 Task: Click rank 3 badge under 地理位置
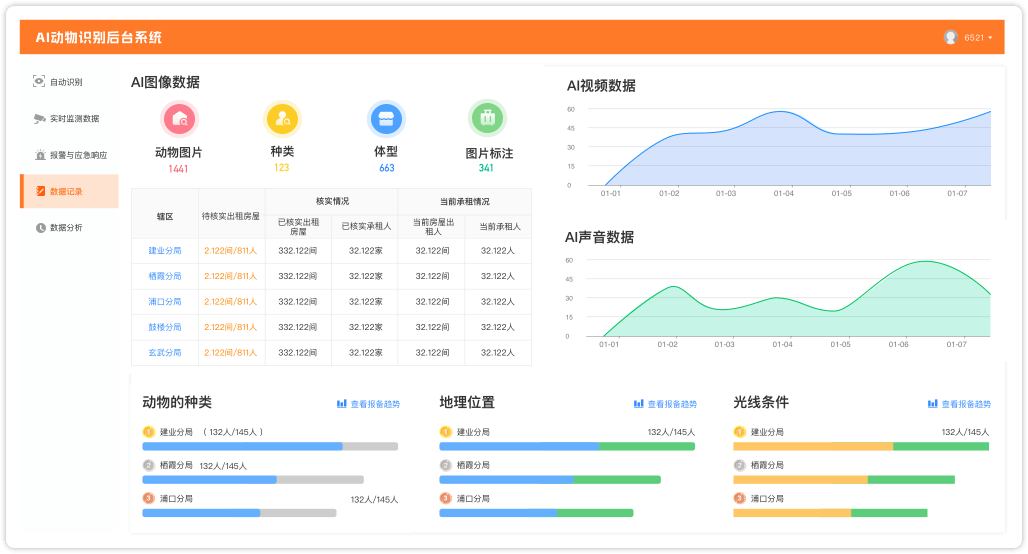(445, 498)
